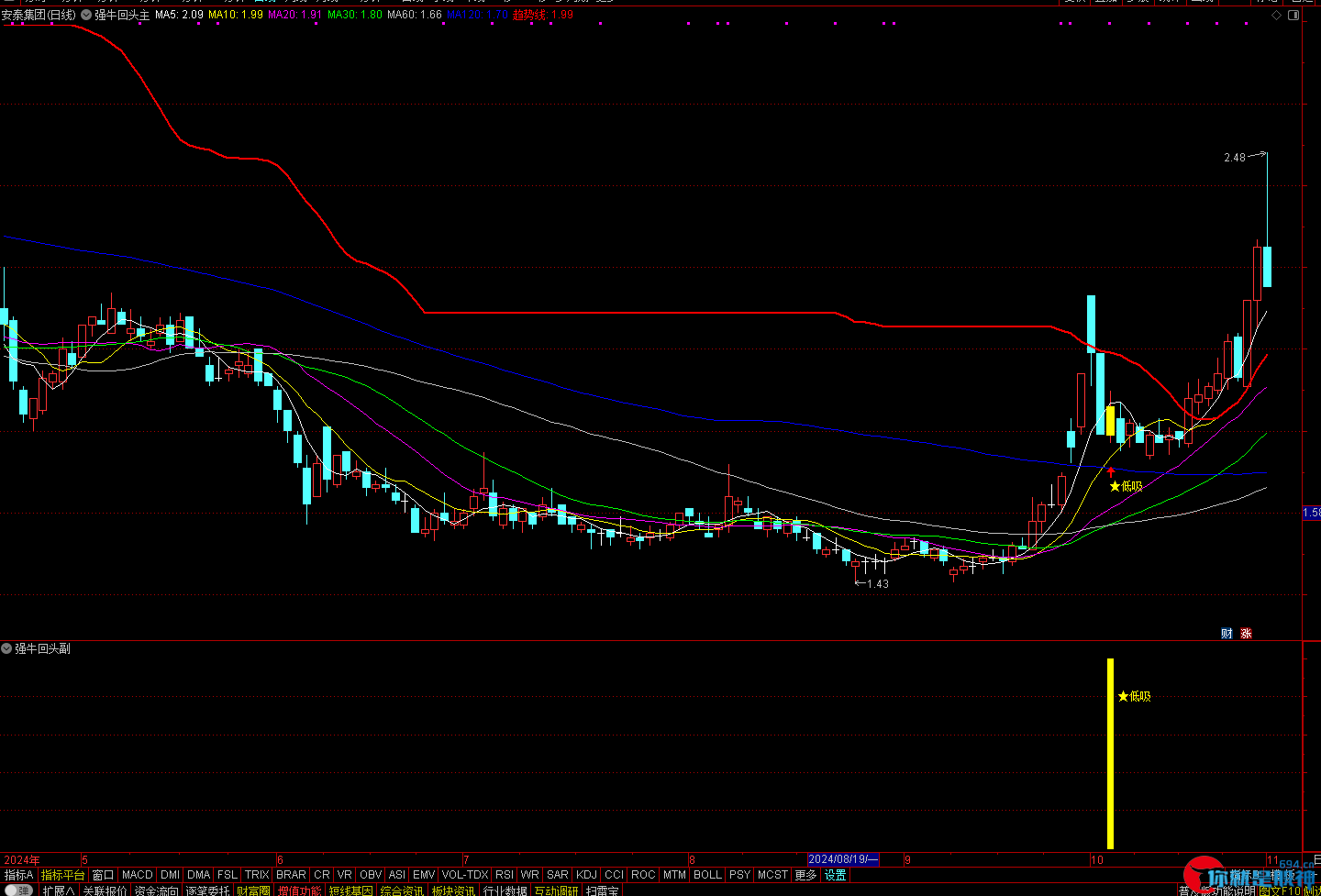Open the 更多 indicators list
Viewport: 1321px width, 896px height.
coord(805,875)
